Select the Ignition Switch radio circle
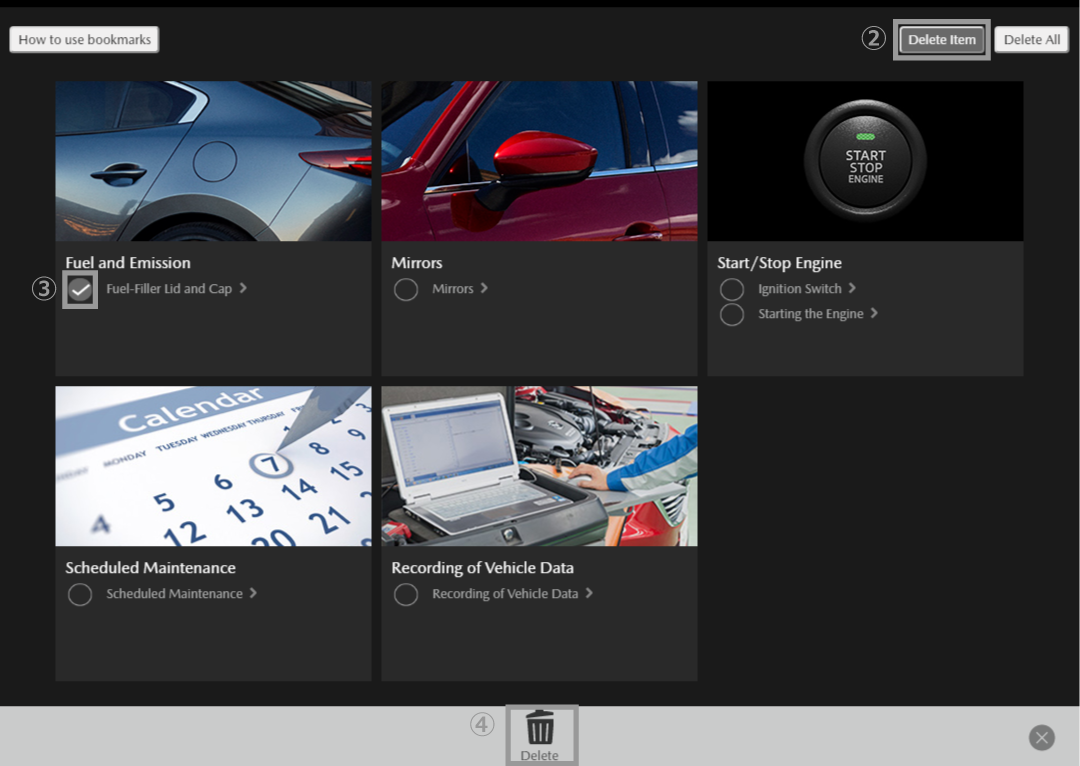1080x766 pixels. pos(732,290)
